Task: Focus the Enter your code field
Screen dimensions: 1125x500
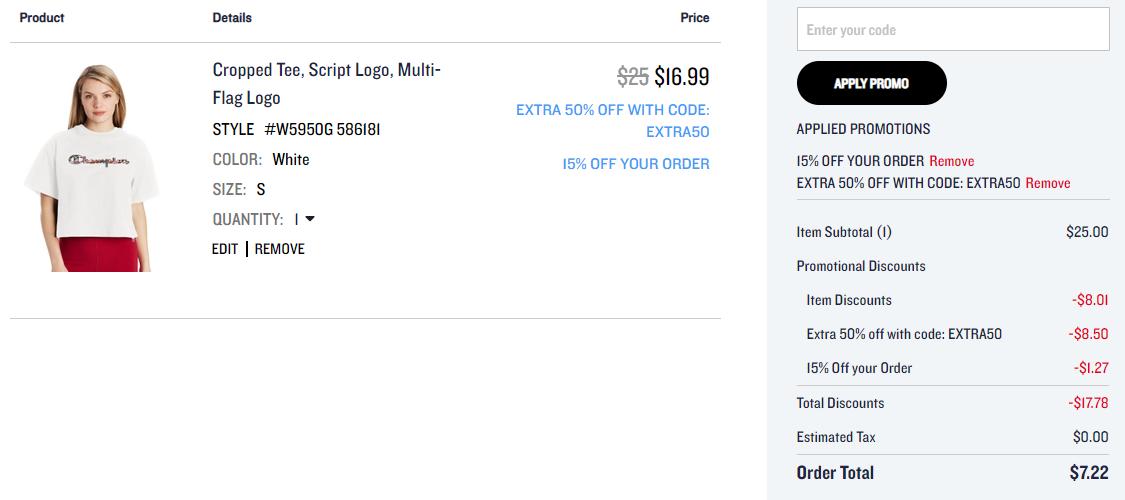Action: 953,29
